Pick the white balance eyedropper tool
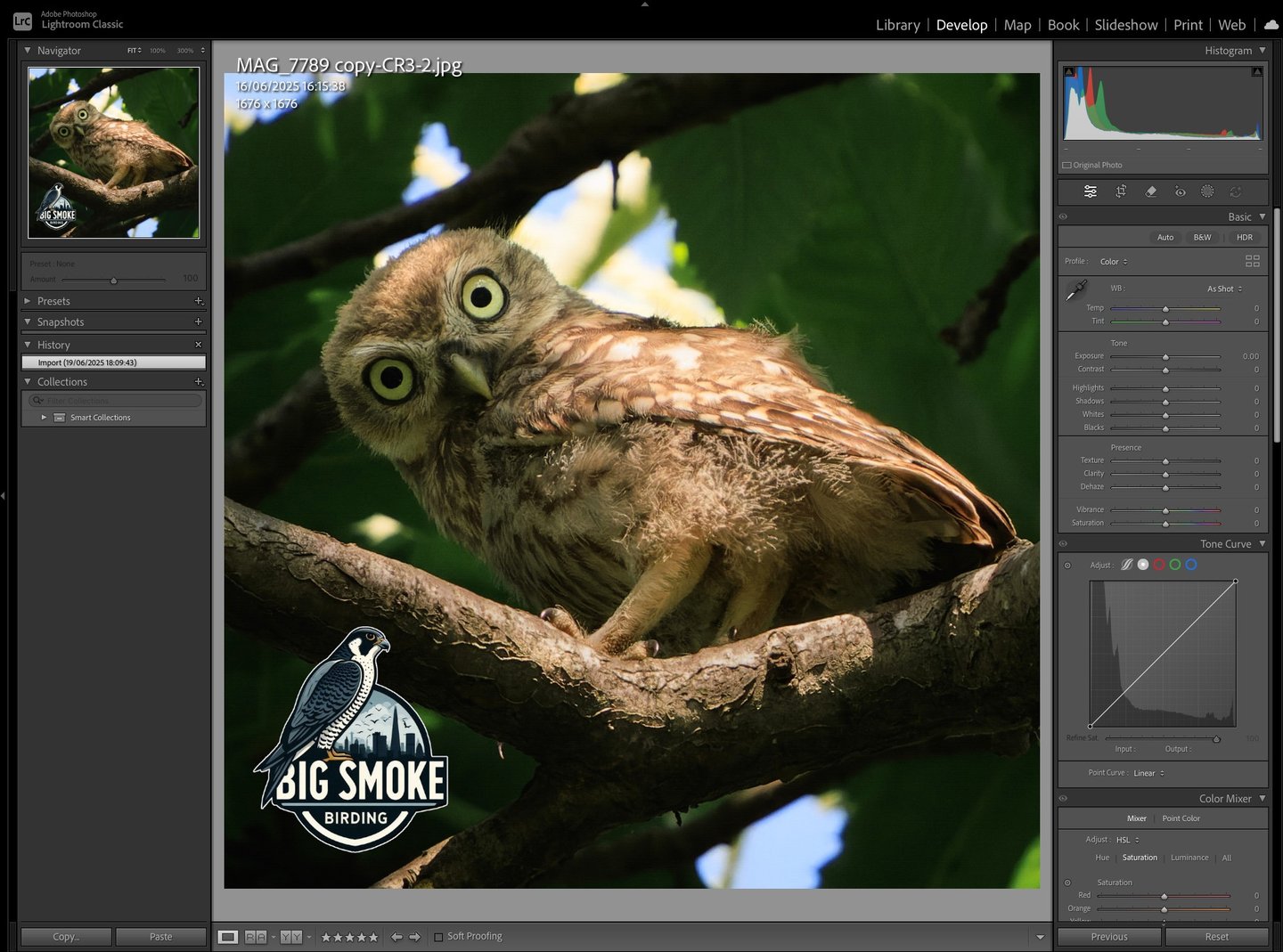 [x=1076, y=290]
